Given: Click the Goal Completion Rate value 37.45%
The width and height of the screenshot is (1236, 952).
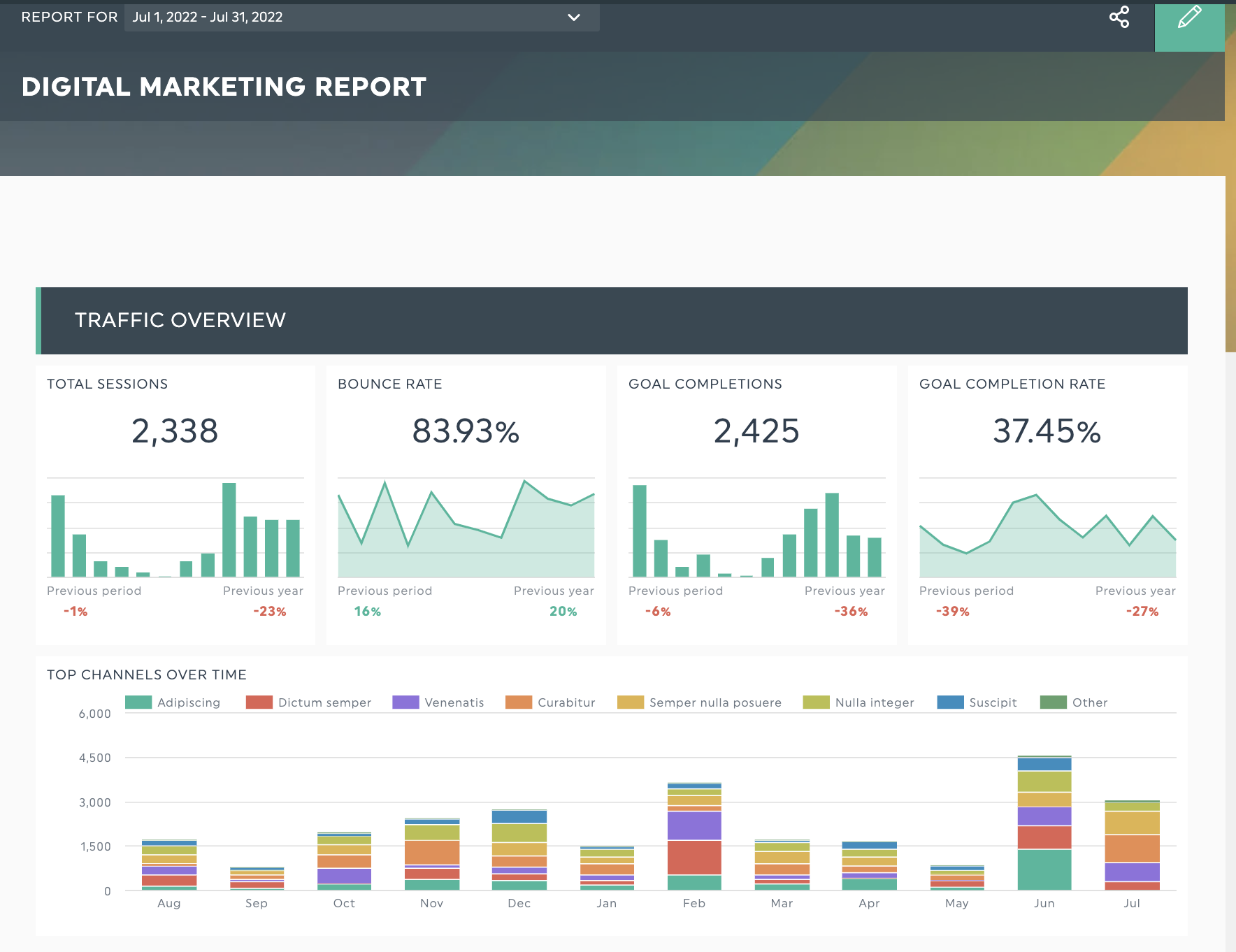Looking at the screenshot, I should click(x=1047, y=431).
